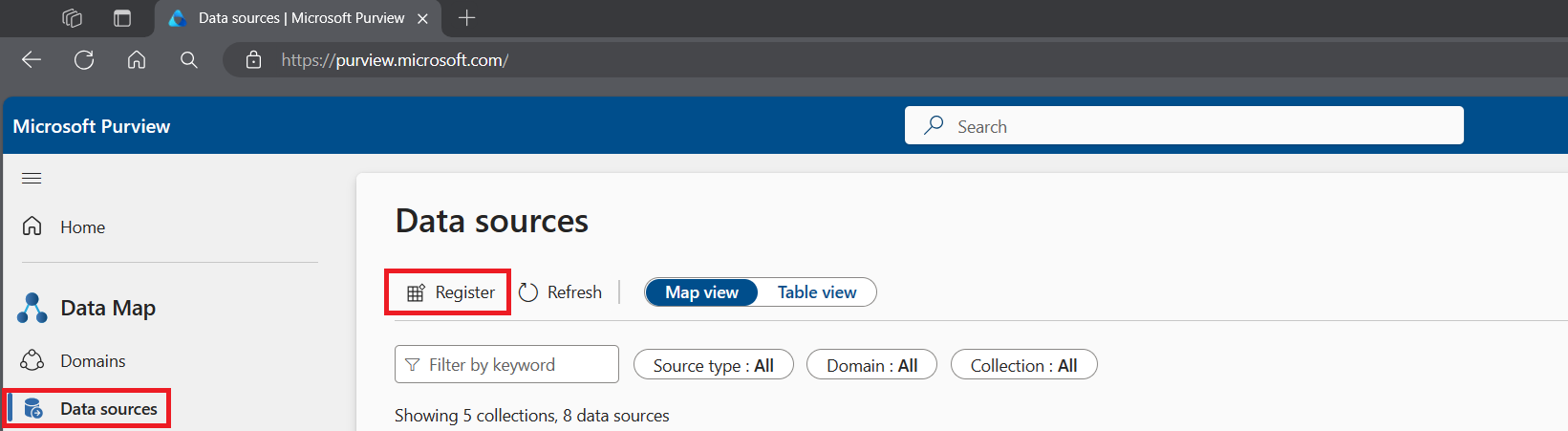Open the Source type filter

click(x=714, y=365)
